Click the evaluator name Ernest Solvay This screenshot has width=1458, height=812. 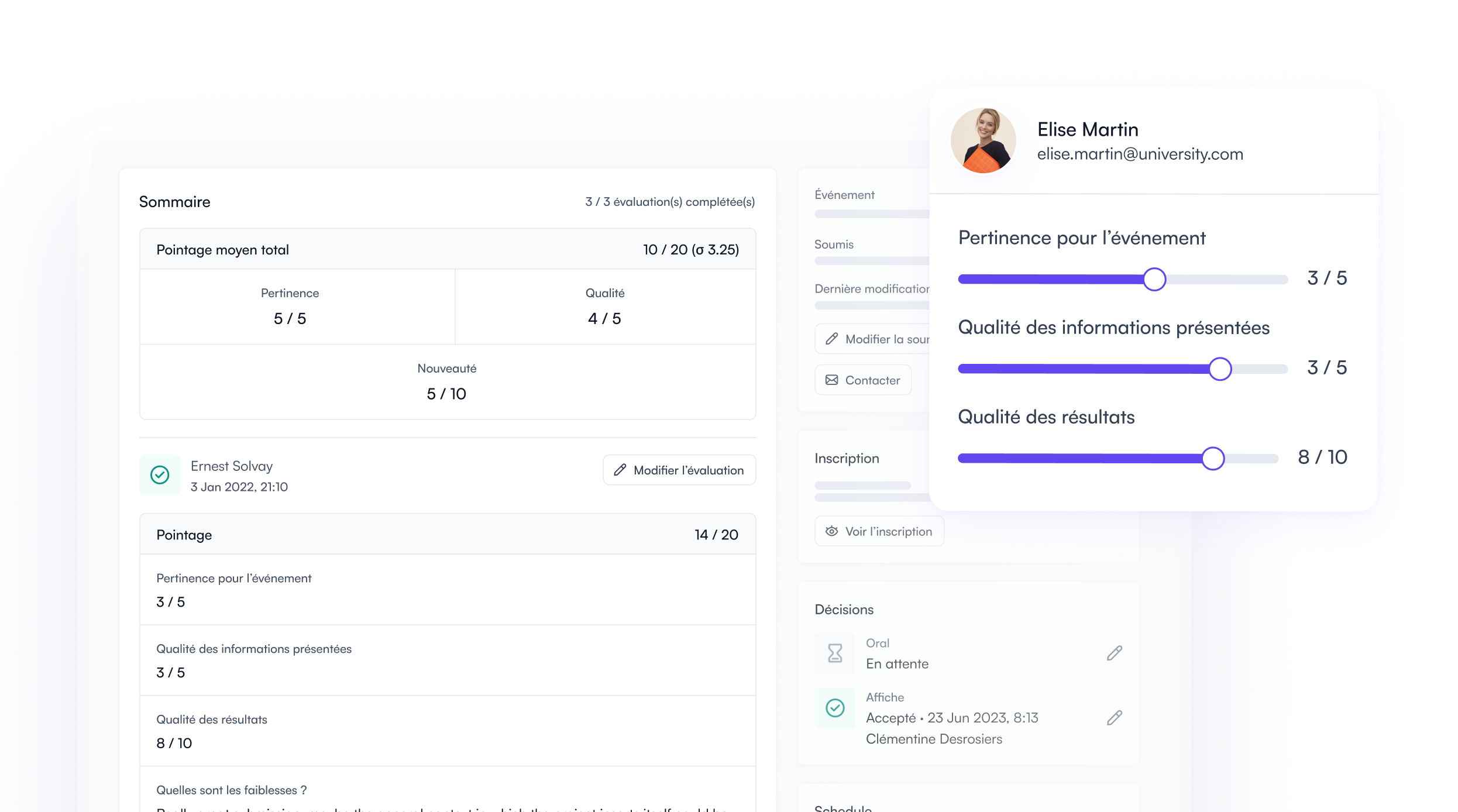[232, 466]
